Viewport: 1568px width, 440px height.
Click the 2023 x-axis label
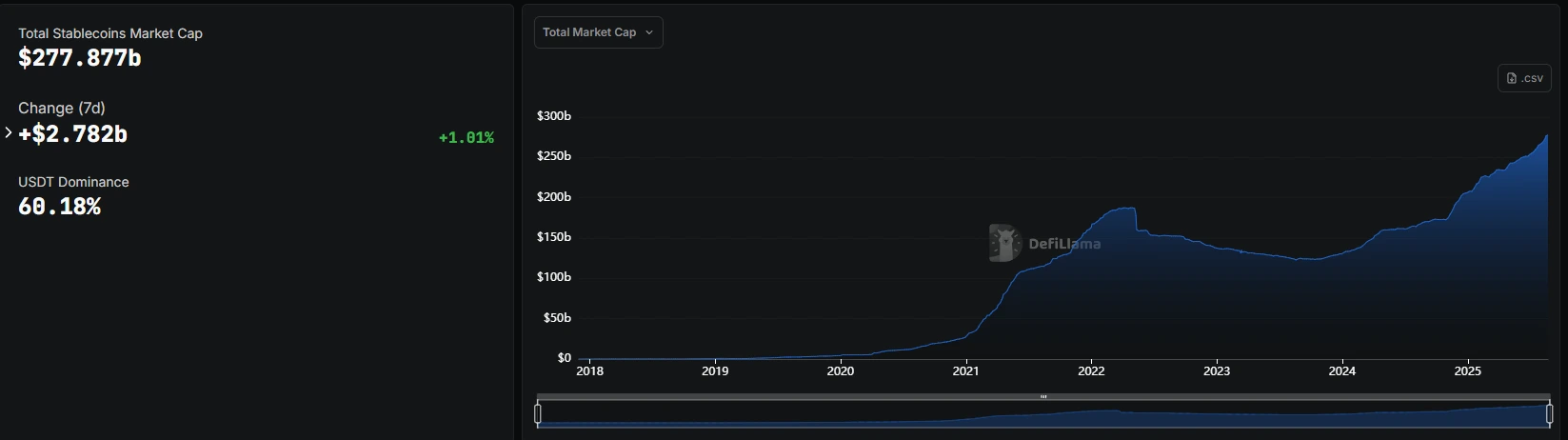[1217, 371]
